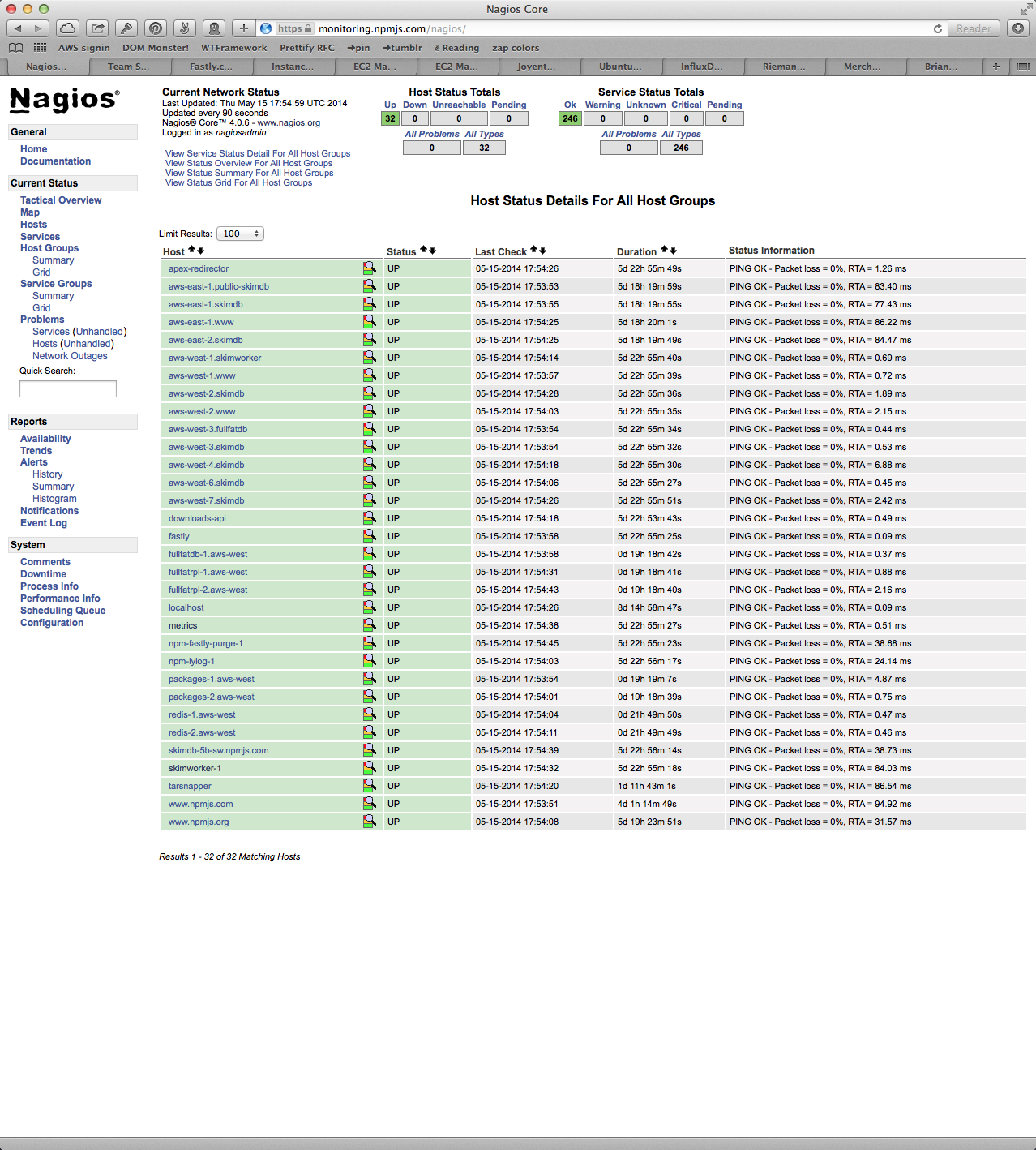Open the bookmarks book icon in Safari

pyautogui.click(x=15, y=47)
